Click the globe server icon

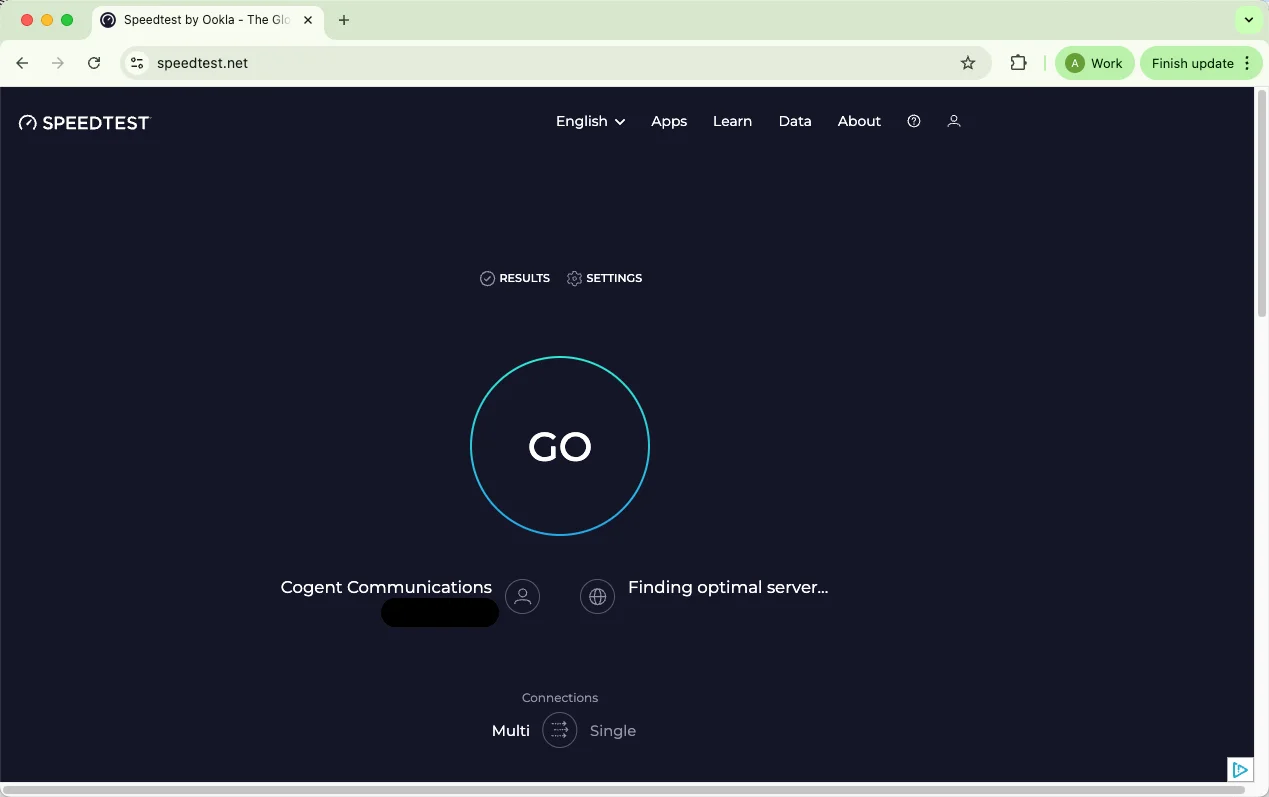click(597, 597)
